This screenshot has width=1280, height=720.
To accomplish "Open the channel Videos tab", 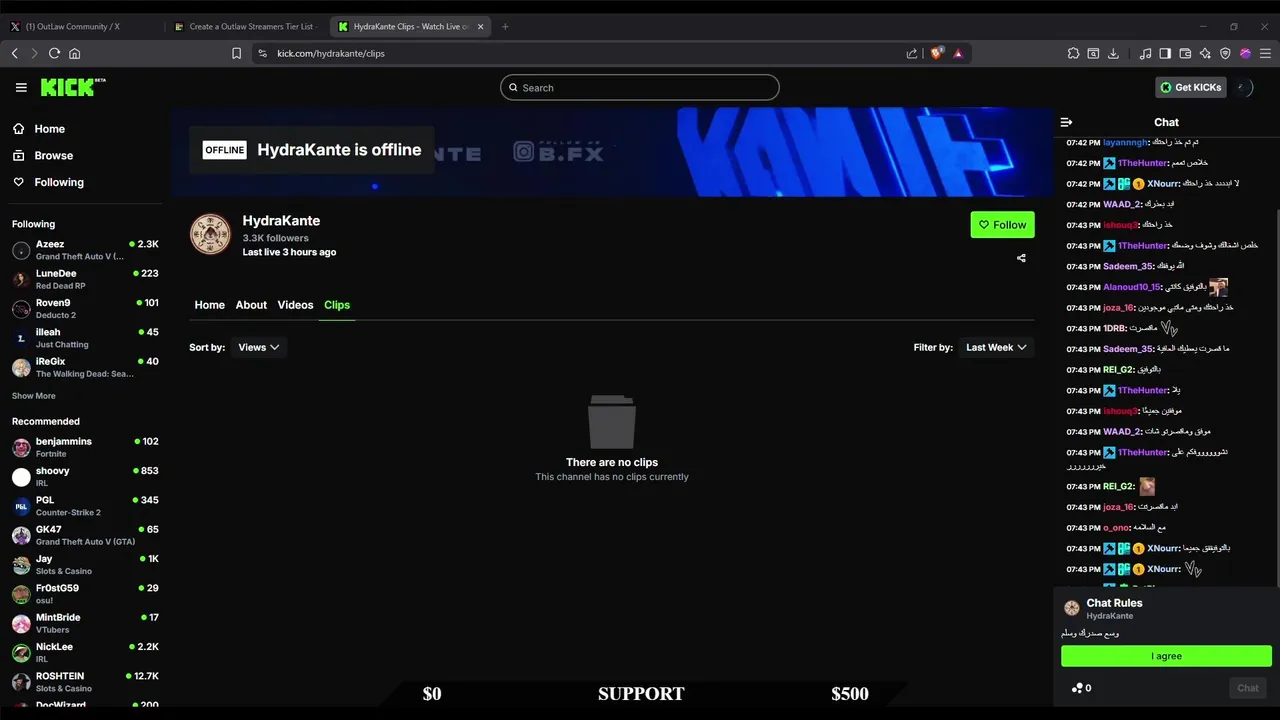I will 295,305.
